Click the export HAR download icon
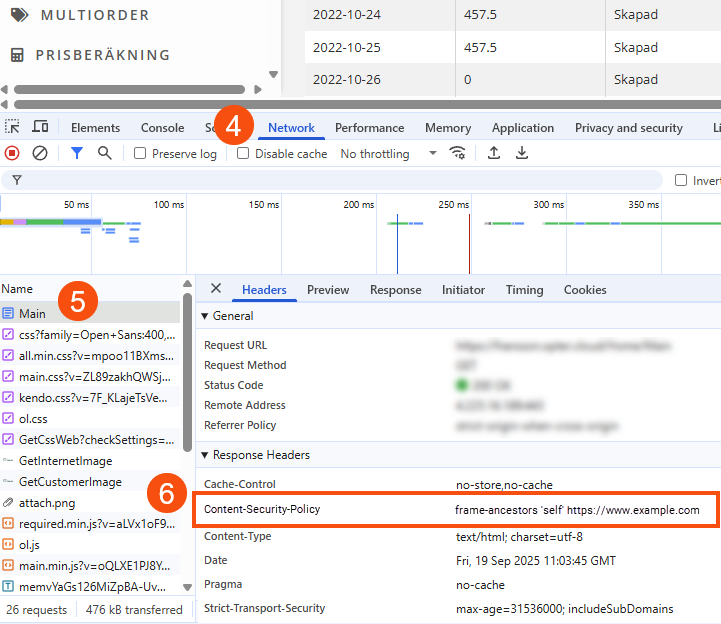Image resolution: width=721 pixels, height=624 pixels. [x=521, y=153]
